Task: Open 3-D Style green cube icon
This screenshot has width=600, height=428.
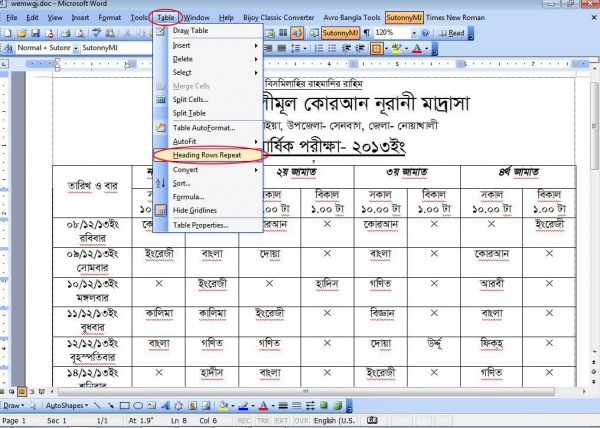Action: coord(338,405)
